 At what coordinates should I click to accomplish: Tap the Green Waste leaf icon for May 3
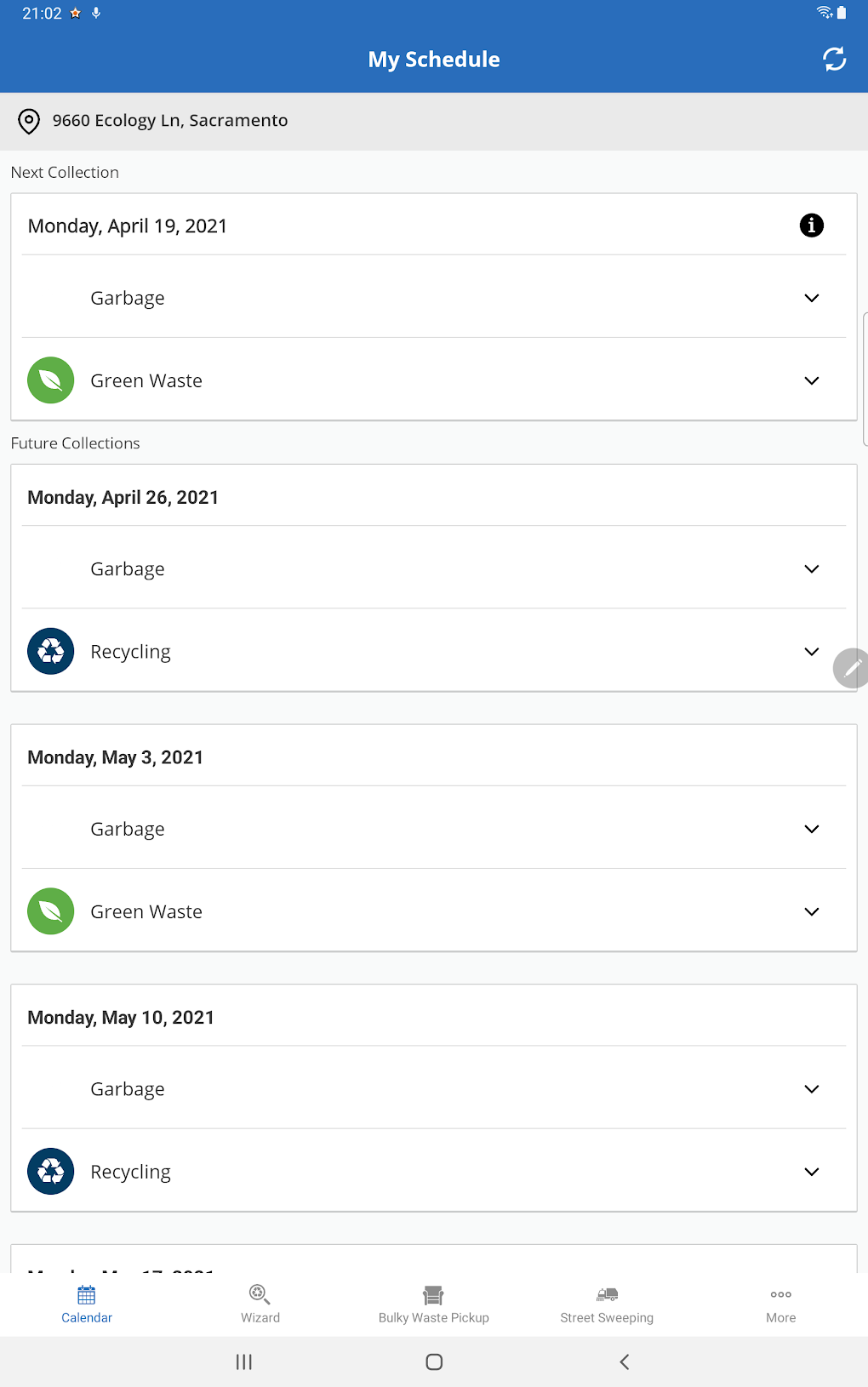tap(50, 911)
